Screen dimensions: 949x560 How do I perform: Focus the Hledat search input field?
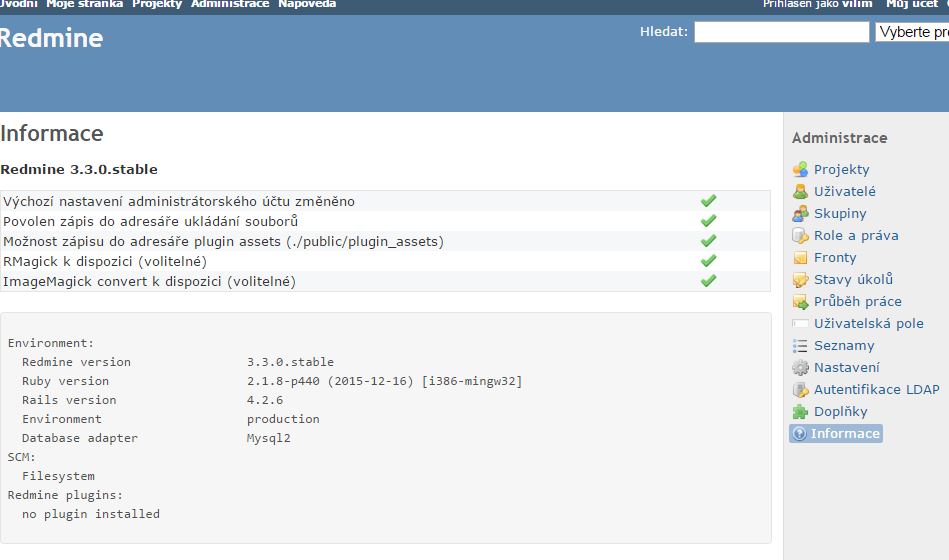click(781, 32)
